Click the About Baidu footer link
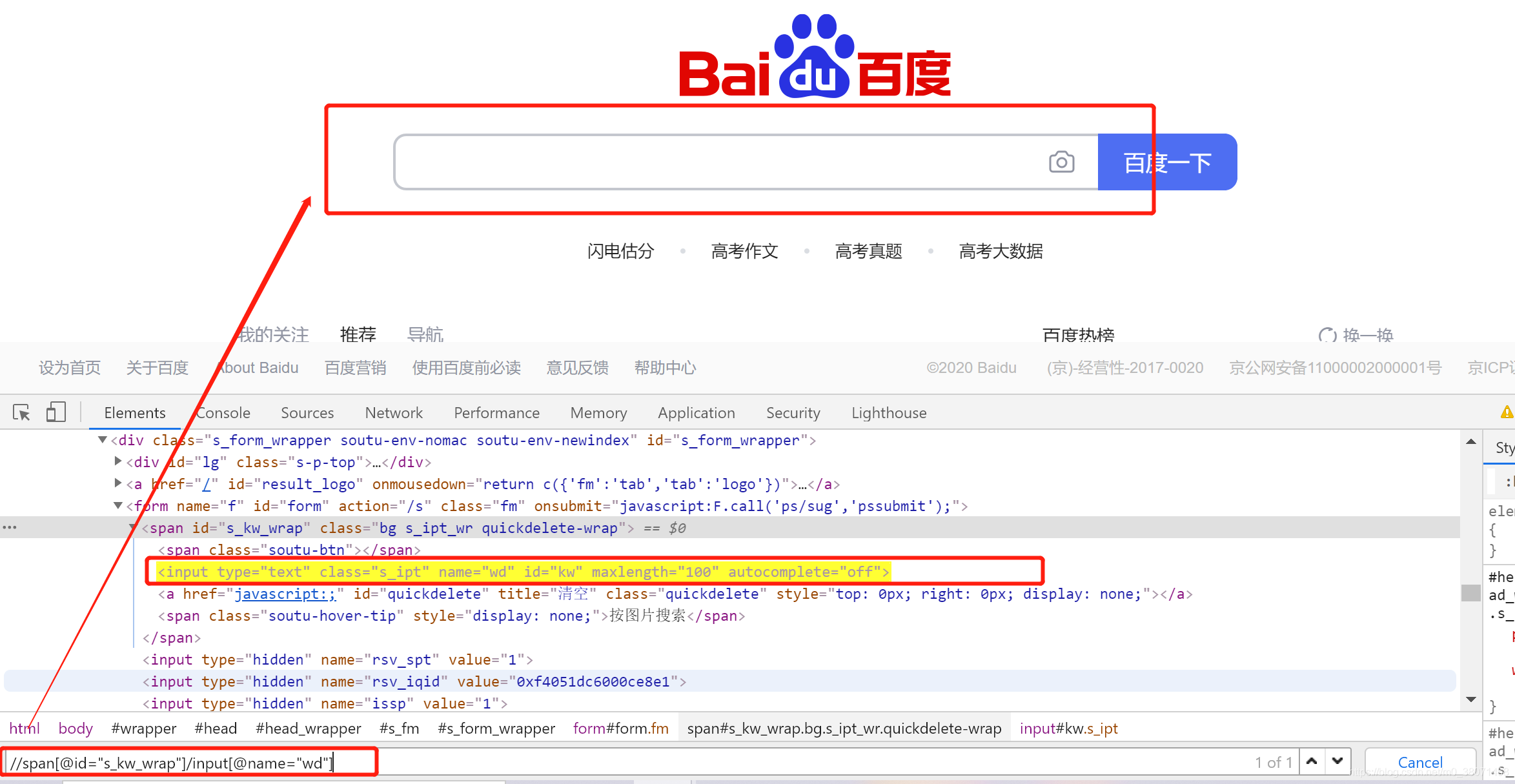The image size is (1515, 784). pos(257,368)
